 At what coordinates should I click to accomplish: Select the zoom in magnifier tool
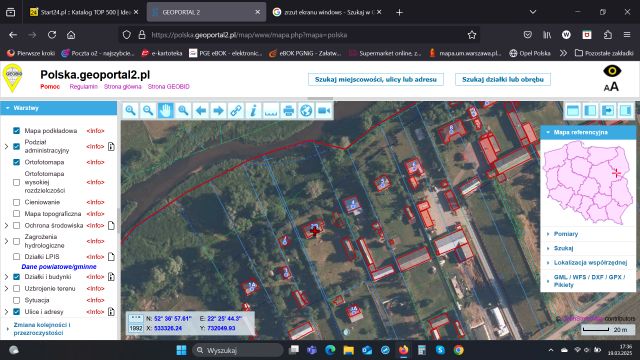click(x=131, y=111)
